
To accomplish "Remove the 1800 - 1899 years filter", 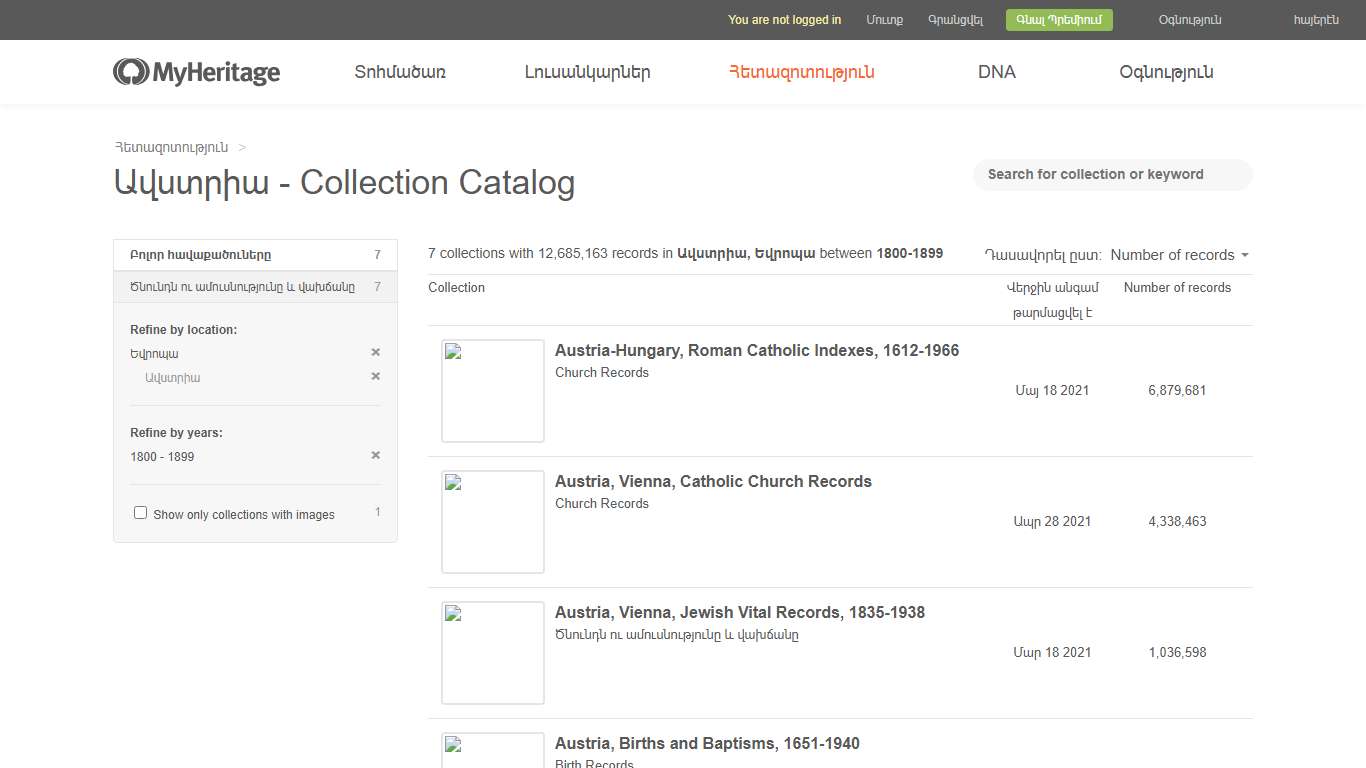I will (x=376, y=455).
